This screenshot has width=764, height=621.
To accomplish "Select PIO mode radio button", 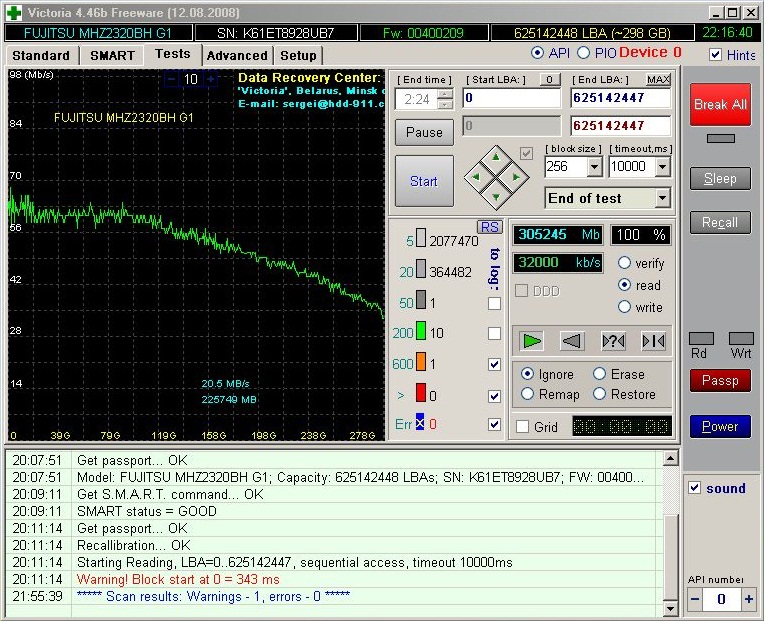I will coord(583,53).
